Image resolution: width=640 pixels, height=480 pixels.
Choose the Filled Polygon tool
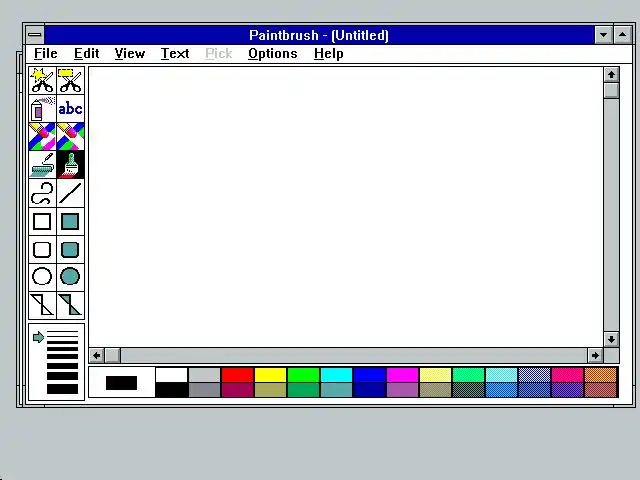pos(71,305)
